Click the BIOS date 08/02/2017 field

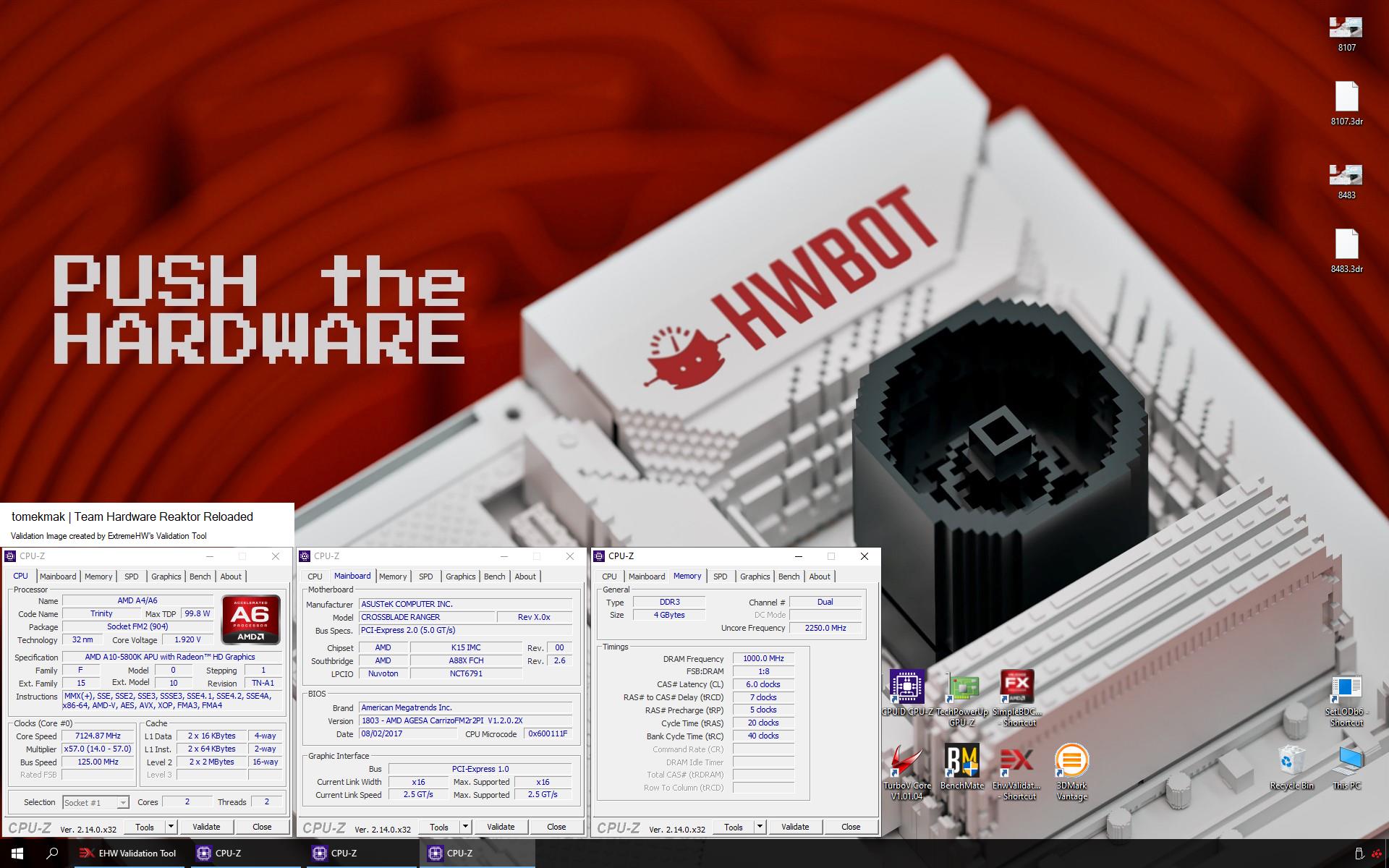[x=408, y=733]
